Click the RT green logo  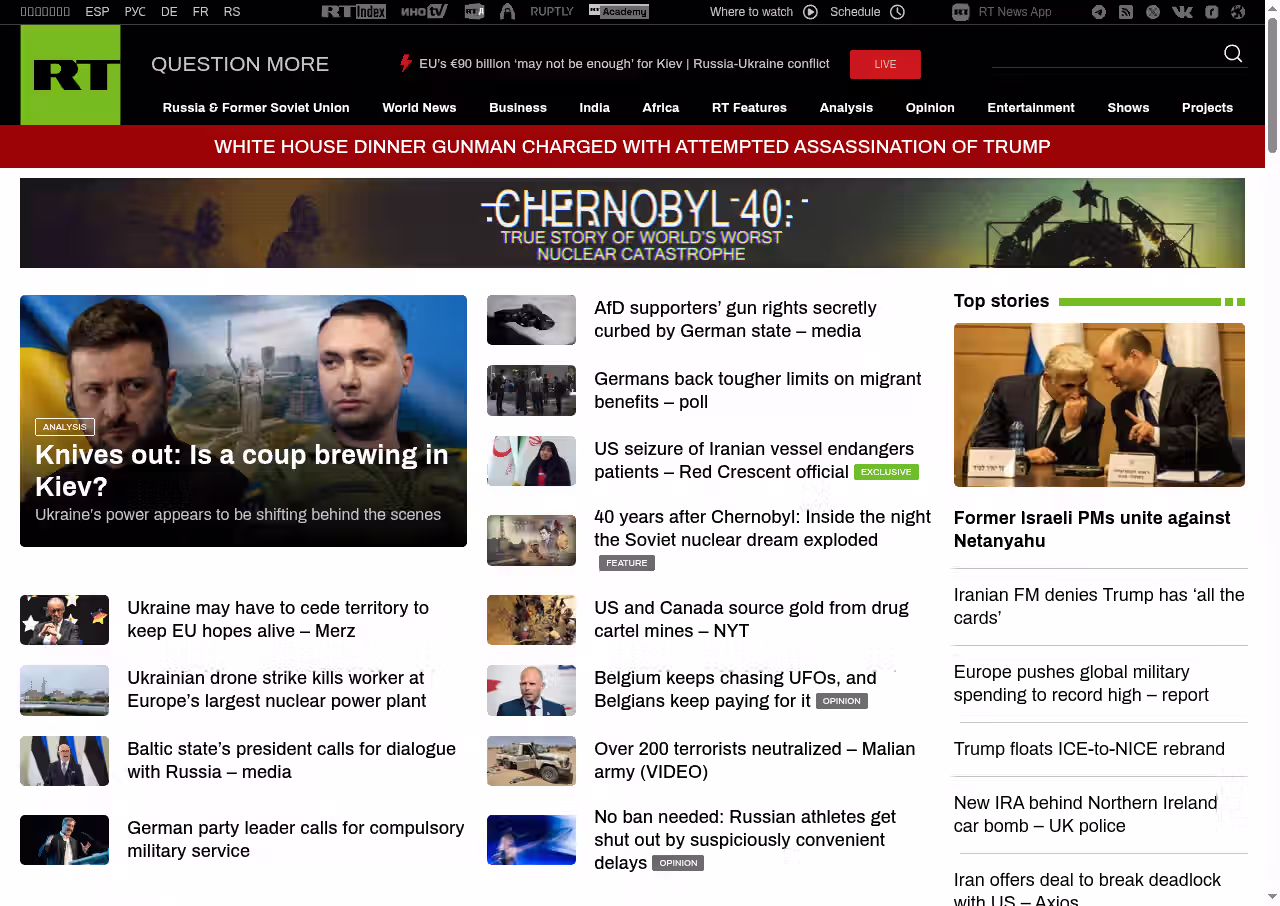pyautogui.click(x=70, y=75)
